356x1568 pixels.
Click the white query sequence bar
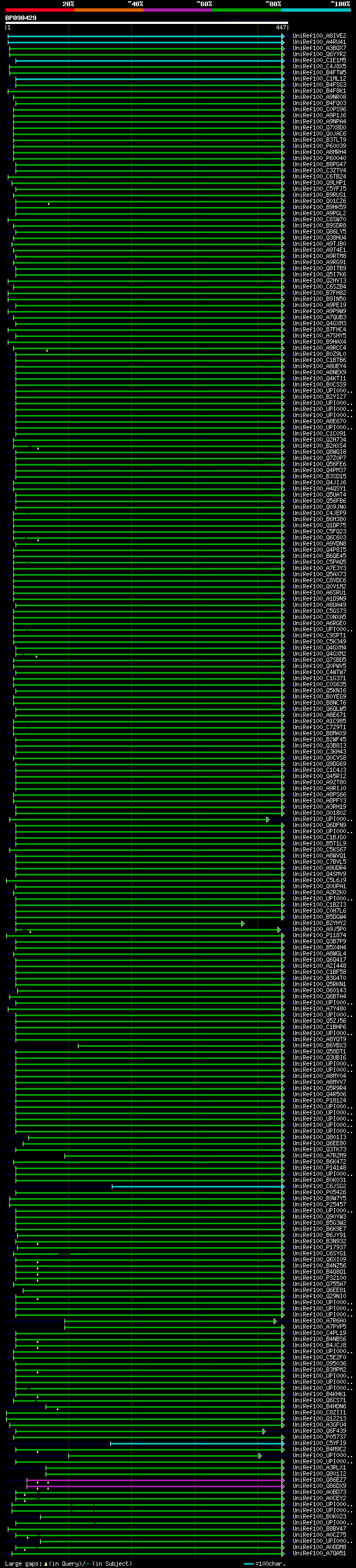click(x=147, y=23)
